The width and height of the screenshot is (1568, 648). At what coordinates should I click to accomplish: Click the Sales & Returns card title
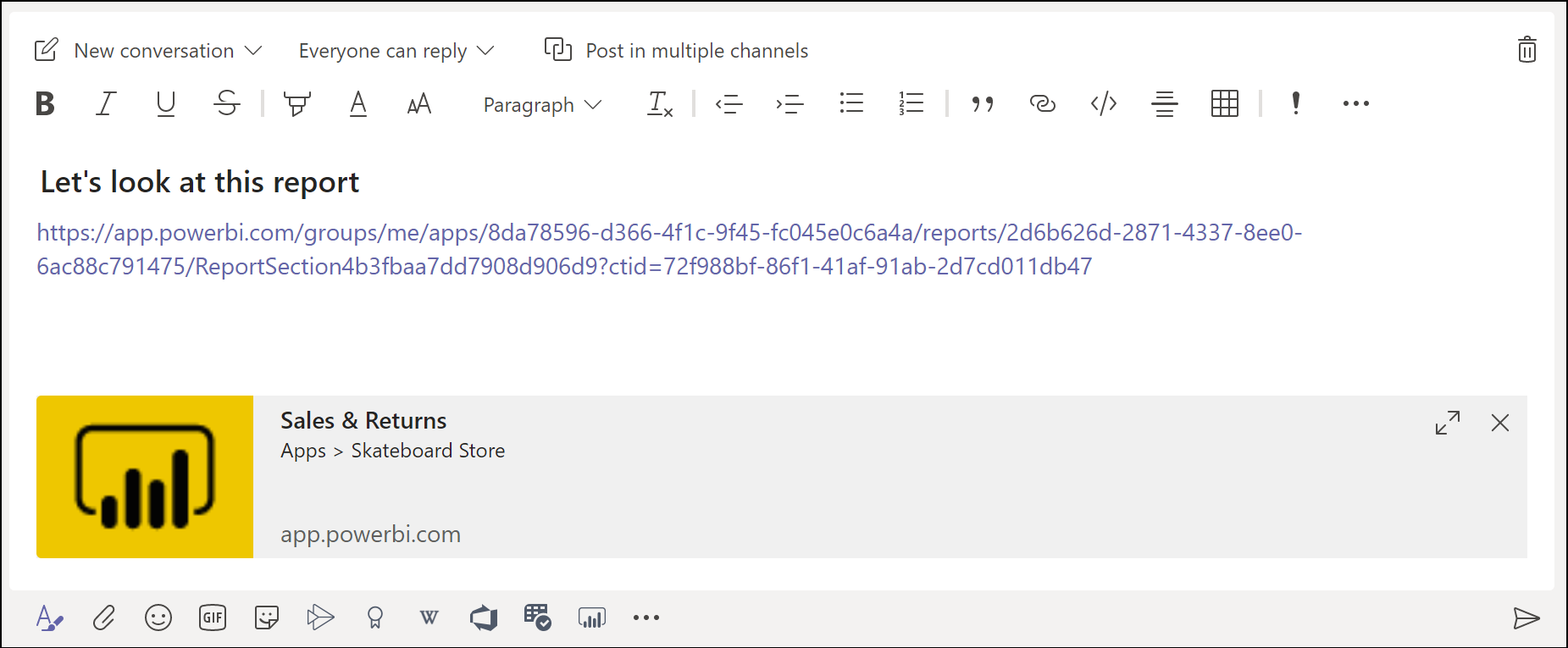click(x=363, y=421)
